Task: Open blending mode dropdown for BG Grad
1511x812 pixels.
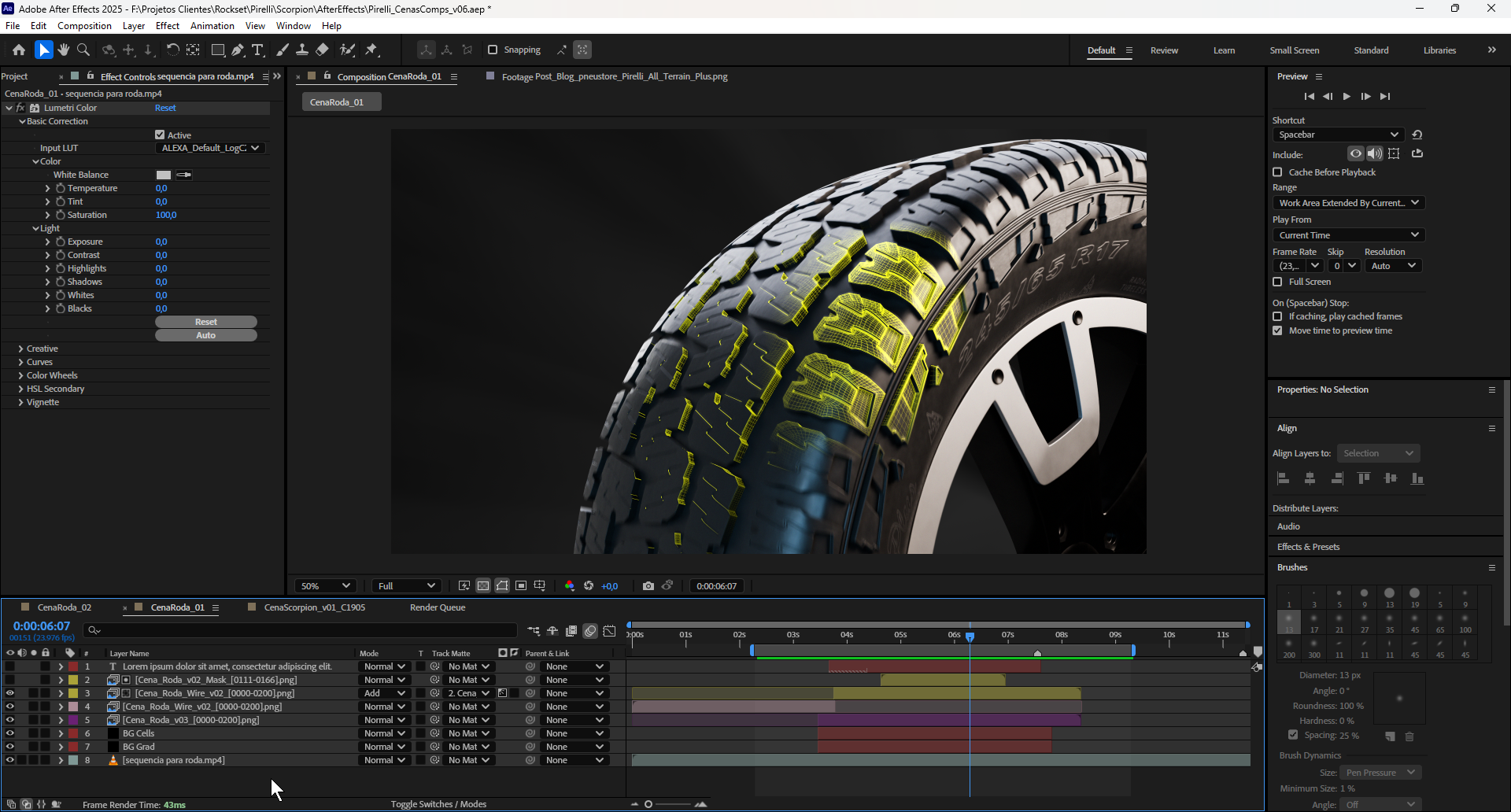Action: pos(384,747)
